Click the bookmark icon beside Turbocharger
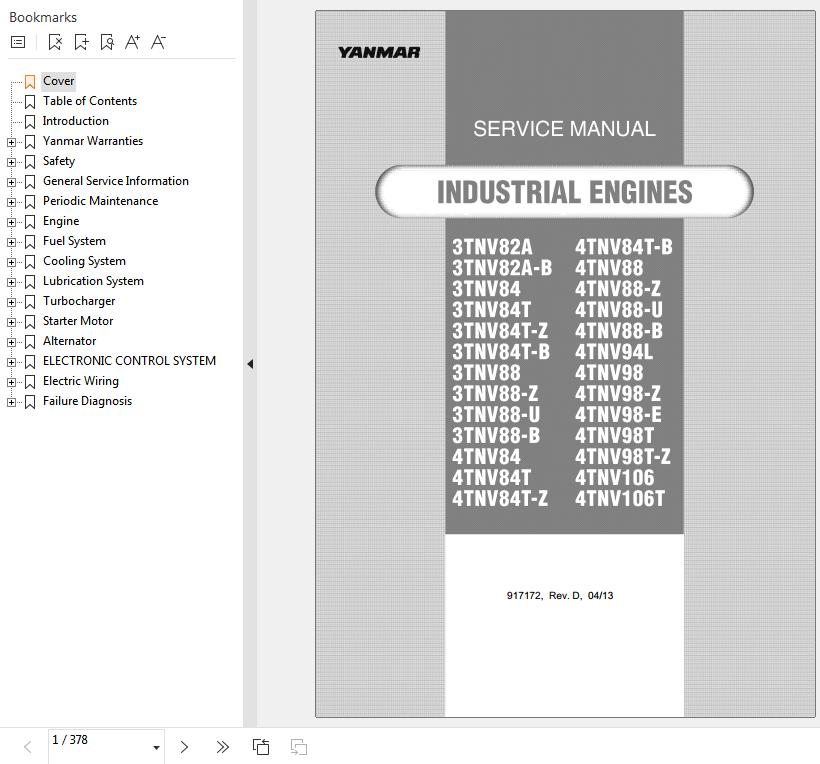The height and width of the screenshot is (764, 820). [30, 302]
